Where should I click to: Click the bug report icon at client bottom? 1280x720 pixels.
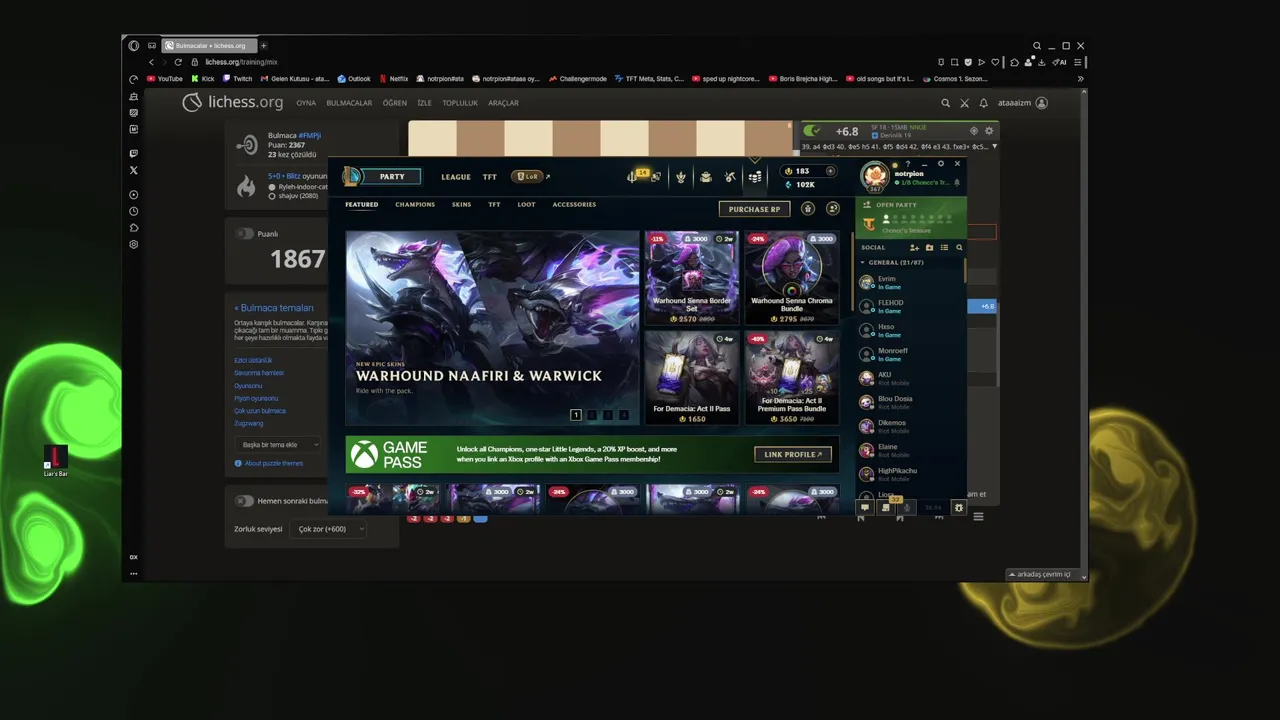958,508
